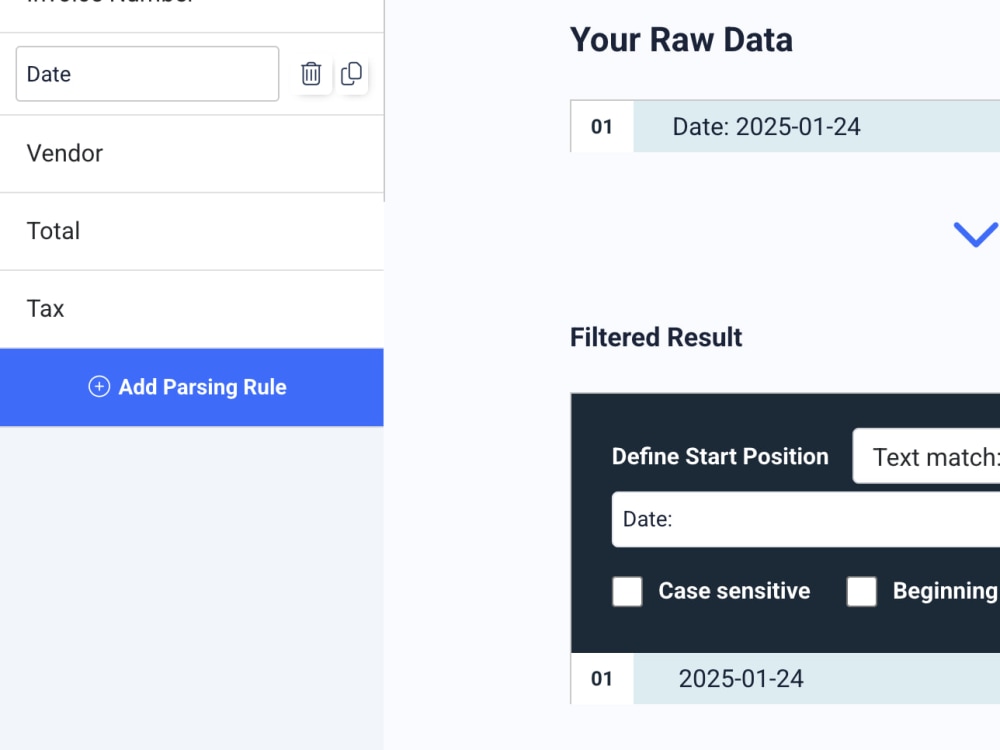The height and width of the screenshot is (750, 1000).
Task: Duplicate the Date parsing rule with copy icon
Action: point(351,74)
